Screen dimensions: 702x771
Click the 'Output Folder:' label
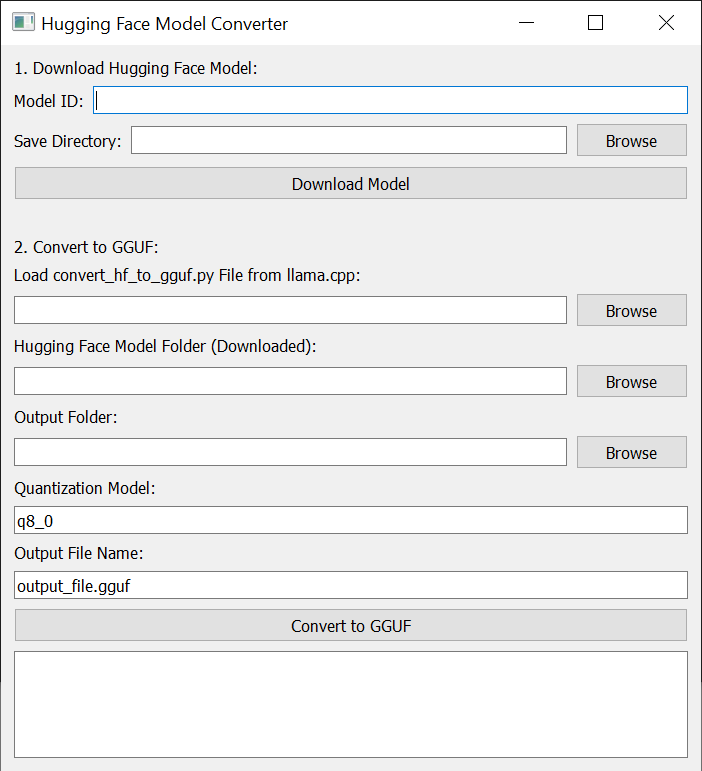66,417
